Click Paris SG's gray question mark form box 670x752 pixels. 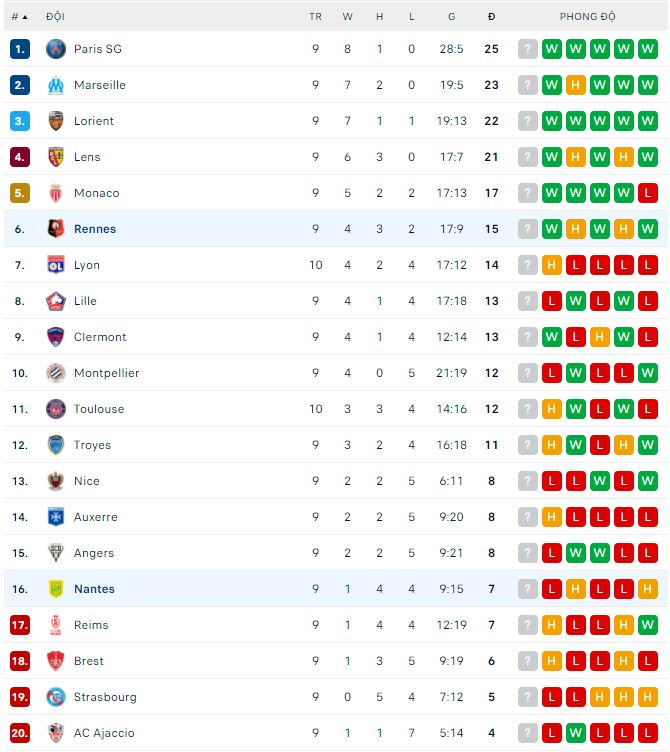point(528,49)
